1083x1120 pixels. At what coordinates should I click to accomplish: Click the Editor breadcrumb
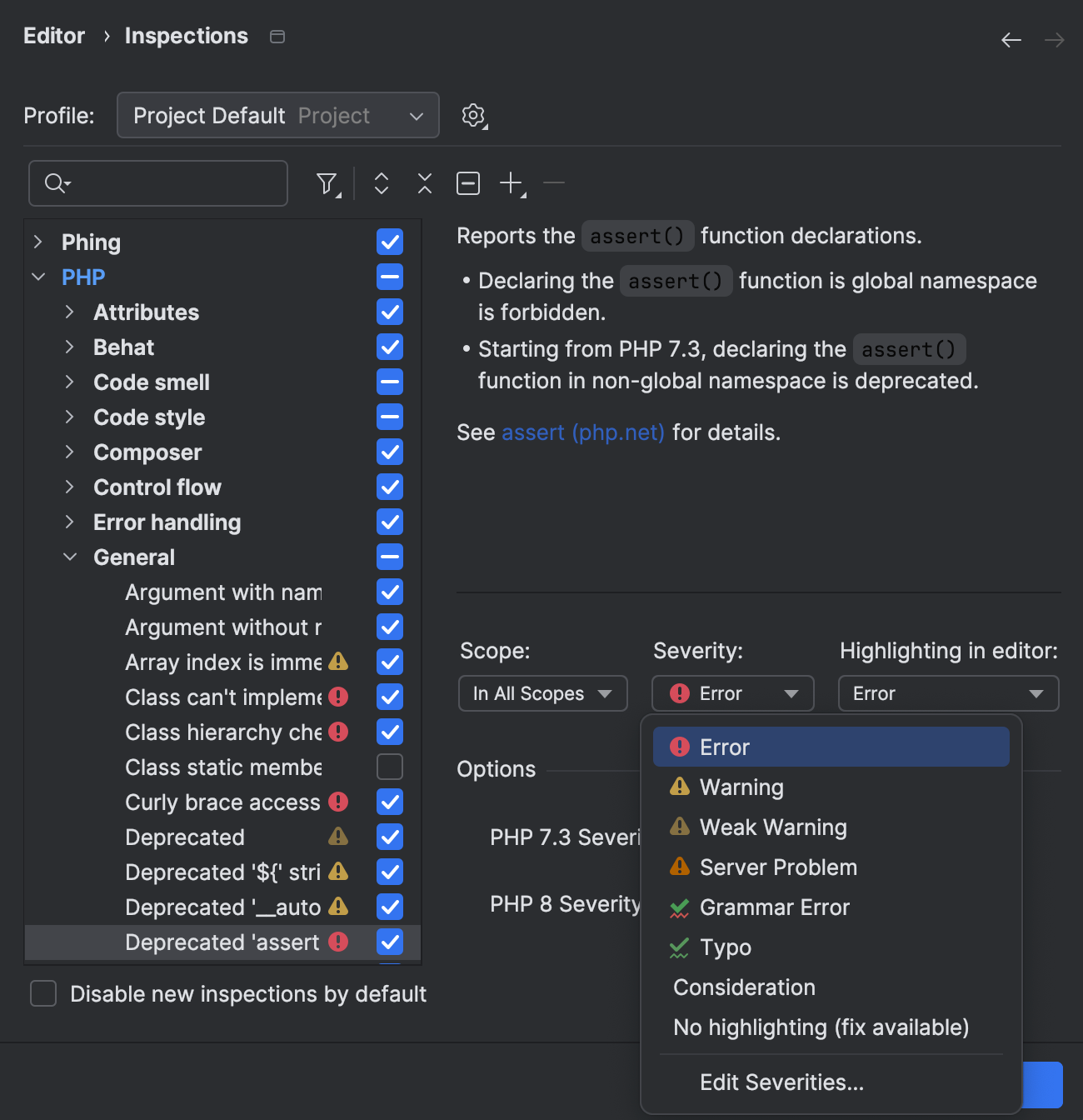54,36
